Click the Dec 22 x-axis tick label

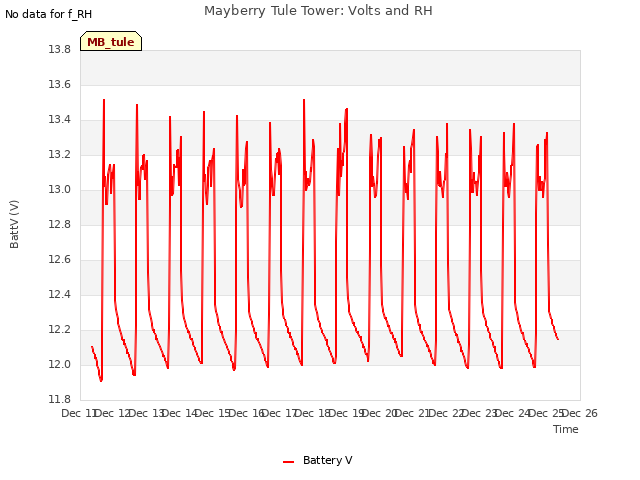tap(447, 413)
